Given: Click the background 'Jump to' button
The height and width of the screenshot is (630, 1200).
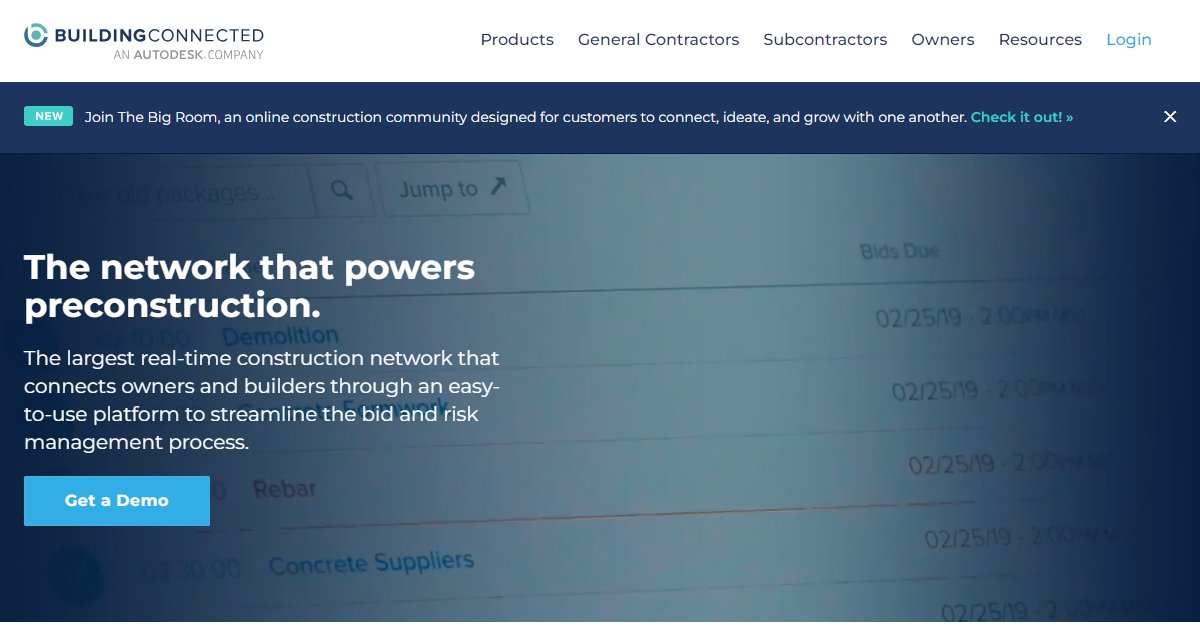Looking at the screenshot, I should coord(453,188).
